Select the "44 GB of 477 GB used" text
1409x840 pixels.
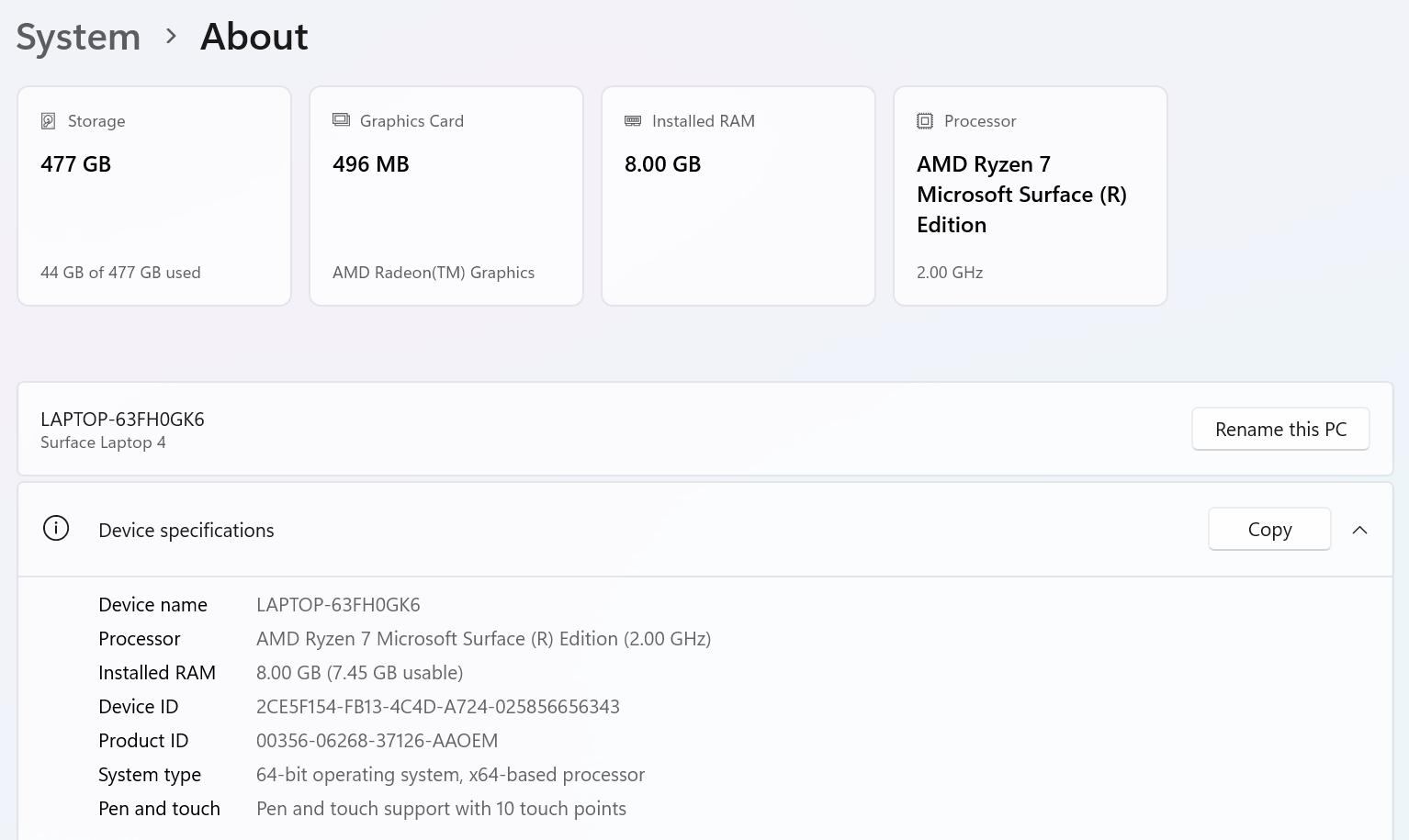tap(120, 273)
